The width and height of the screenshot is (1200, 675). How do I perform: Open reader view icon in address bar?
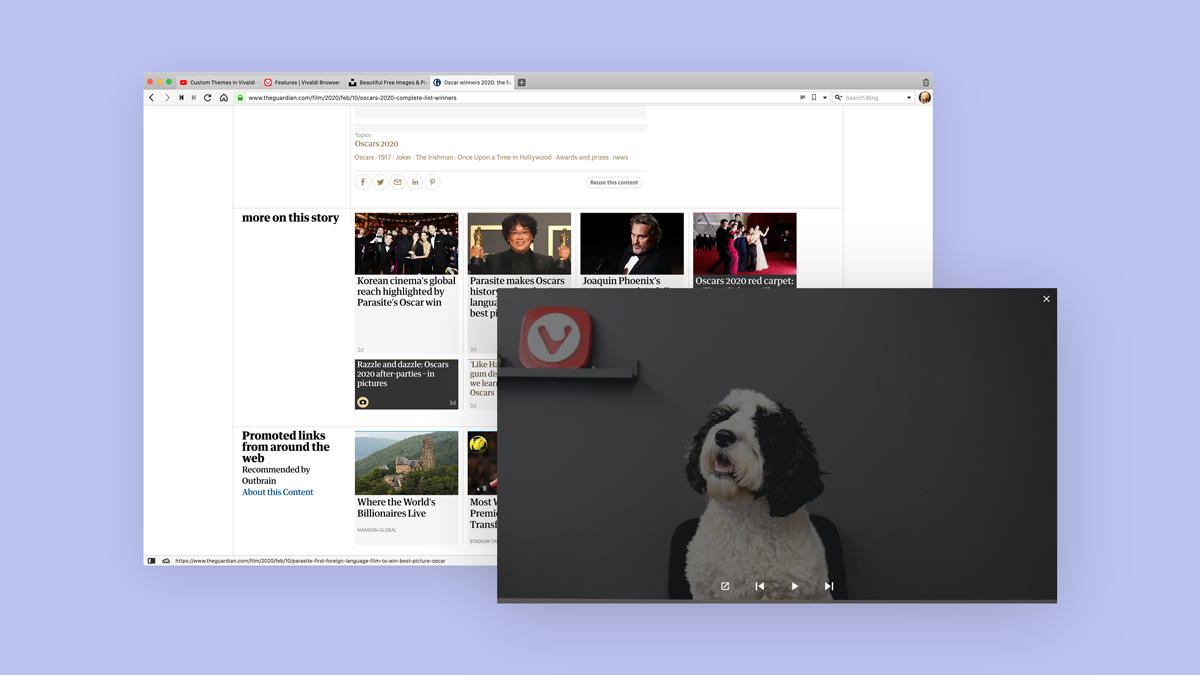tap(802, 98)
